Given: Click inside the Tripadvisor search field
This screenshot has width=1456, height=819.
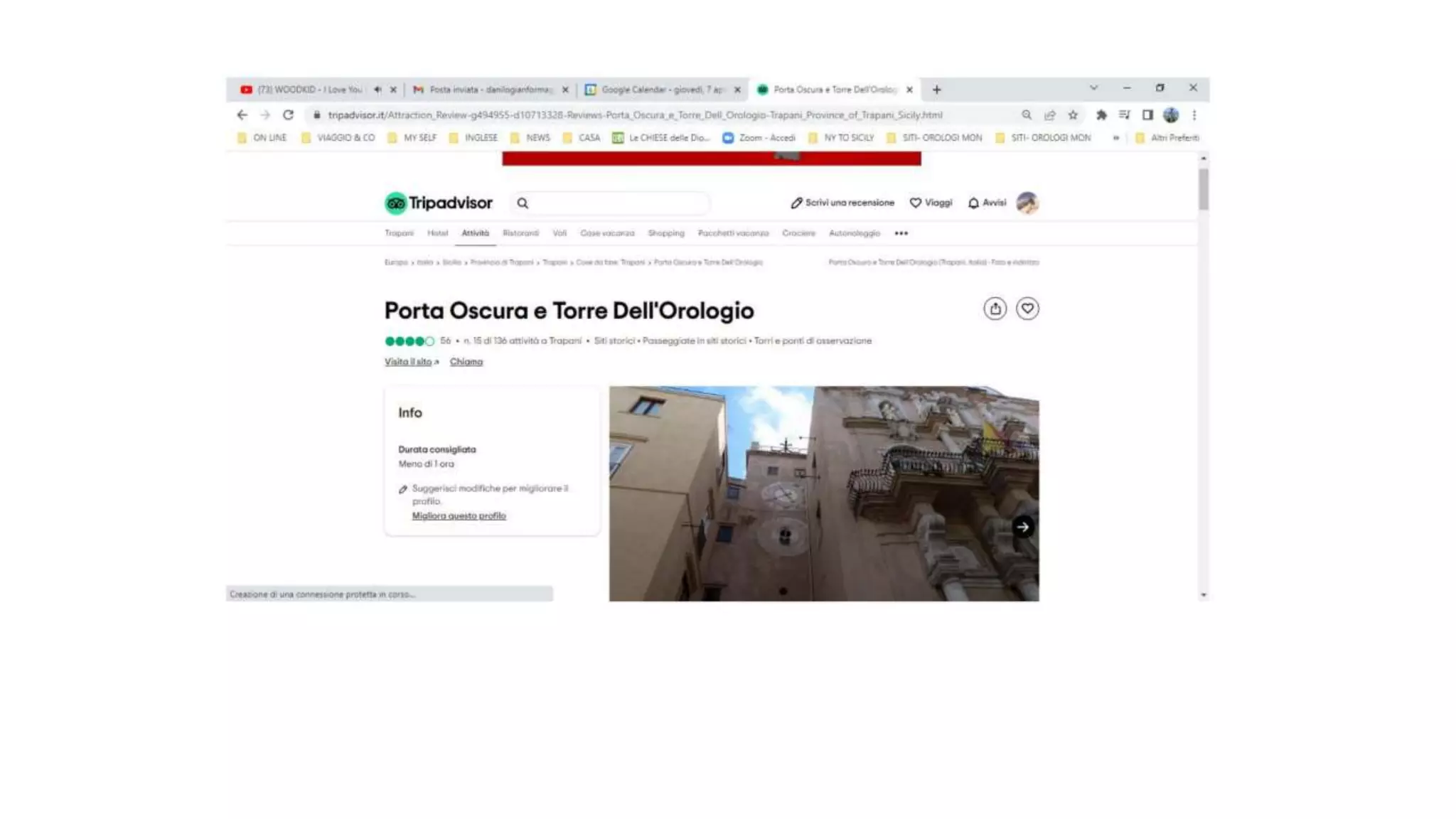Looking at the screenshot, I should [x=619, y=203].
